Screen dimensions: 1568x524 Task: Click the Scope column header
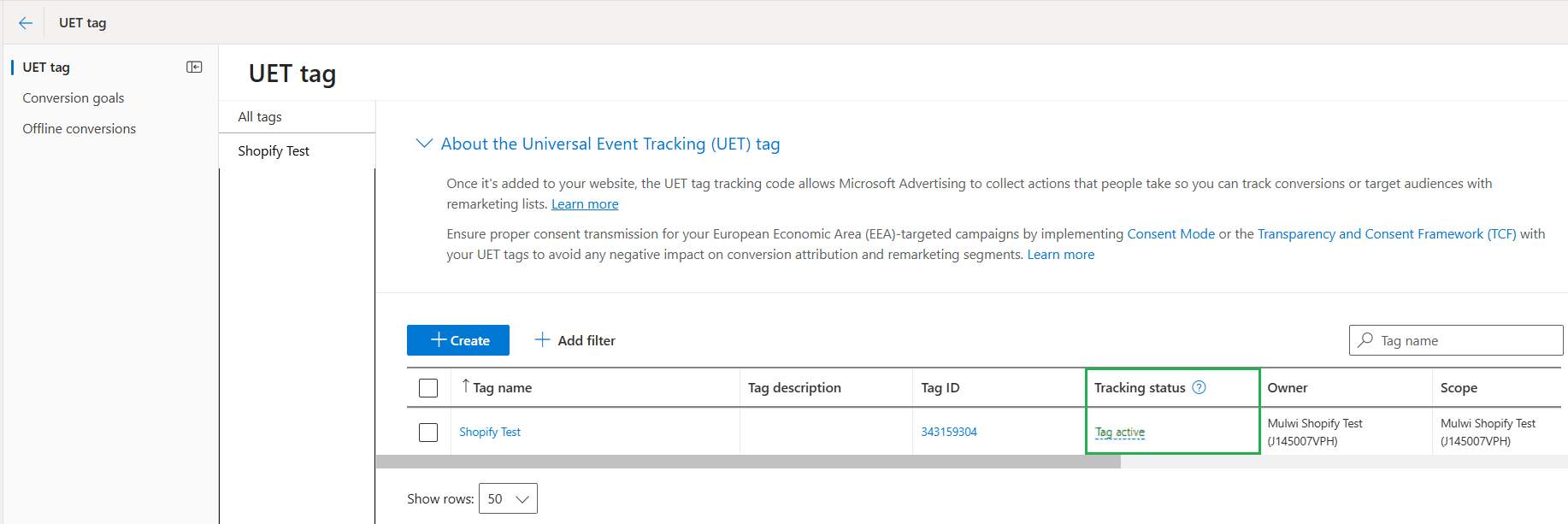[1459, 387]
